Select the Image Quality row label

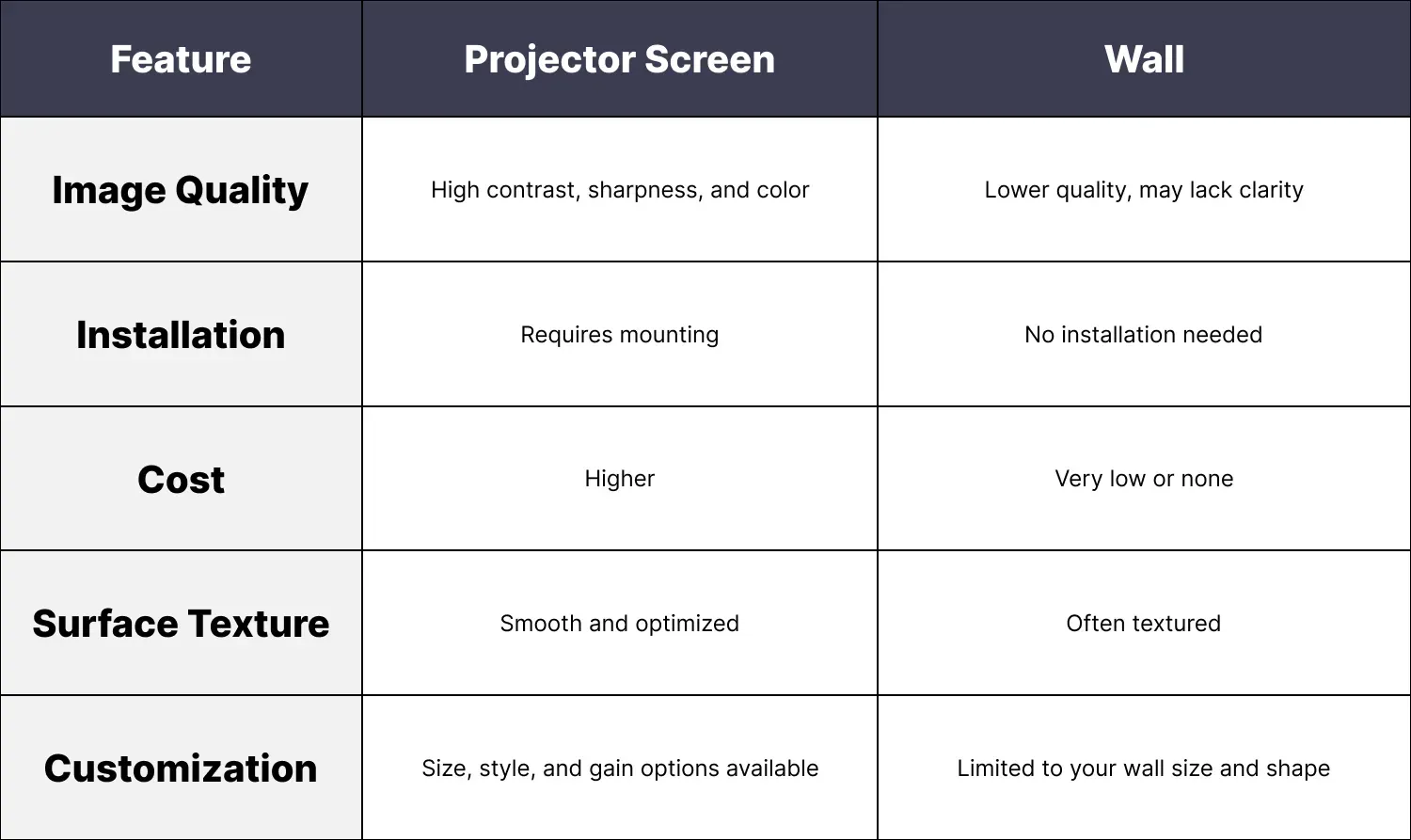pyautogui.click(x=181, y=190)
